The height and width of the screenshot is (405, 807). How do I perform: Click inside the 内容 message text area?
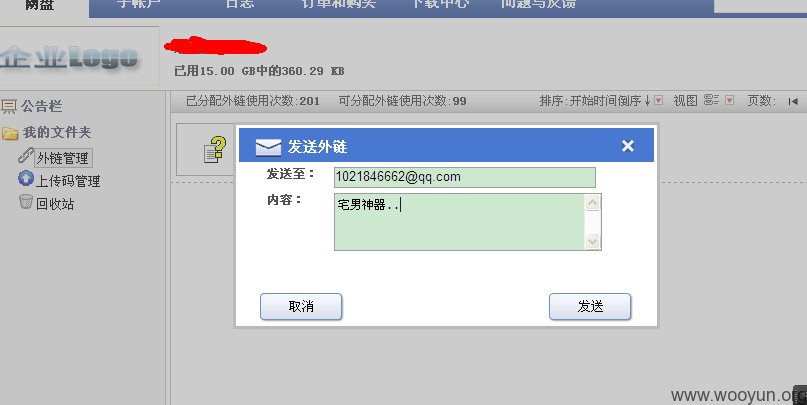(x=459, y=222)
